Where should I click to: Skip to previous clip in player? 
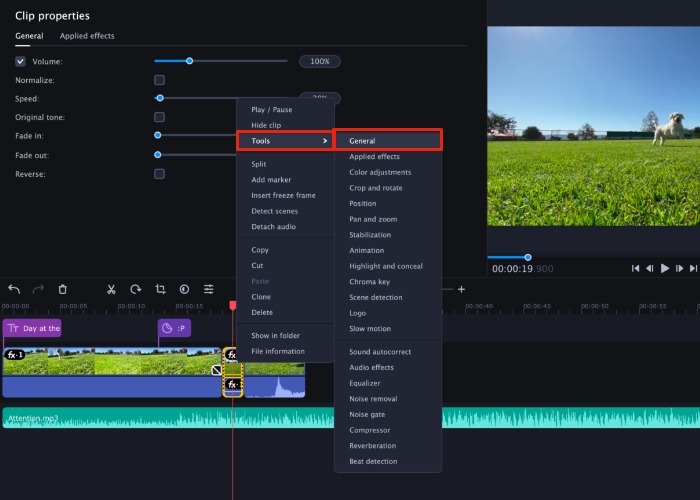635,268
